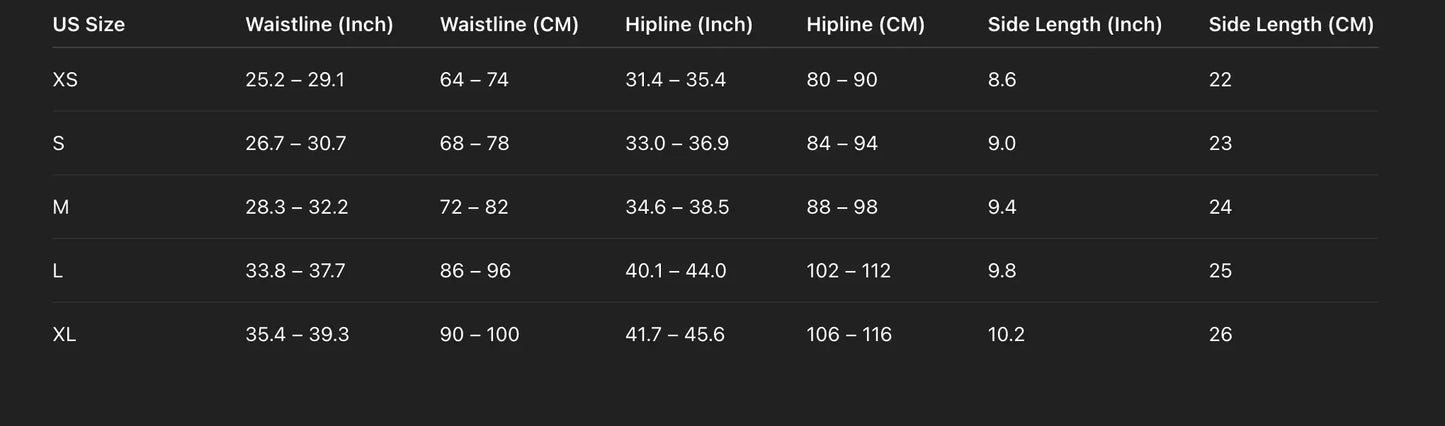Click the Side Length (Inch) header
The width and height of the screenshot is (1445, 426).
(x=1075, y=24)
